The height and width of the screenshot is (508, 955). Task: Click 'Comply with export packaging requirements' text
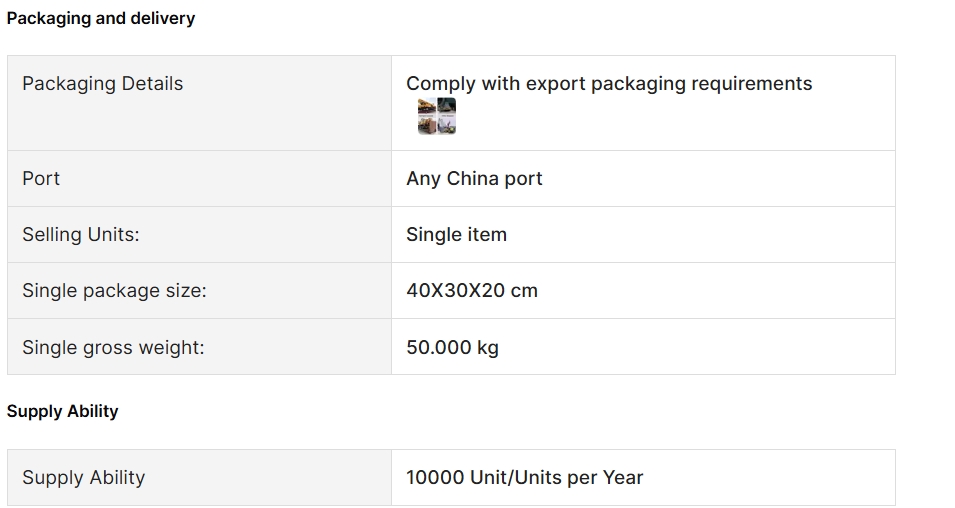click(x=609, y=83)
